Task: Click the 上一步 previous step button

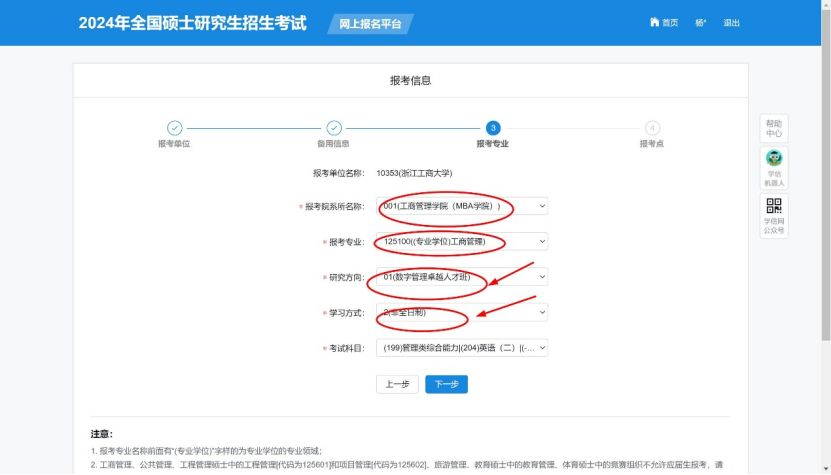Action: 397,384
